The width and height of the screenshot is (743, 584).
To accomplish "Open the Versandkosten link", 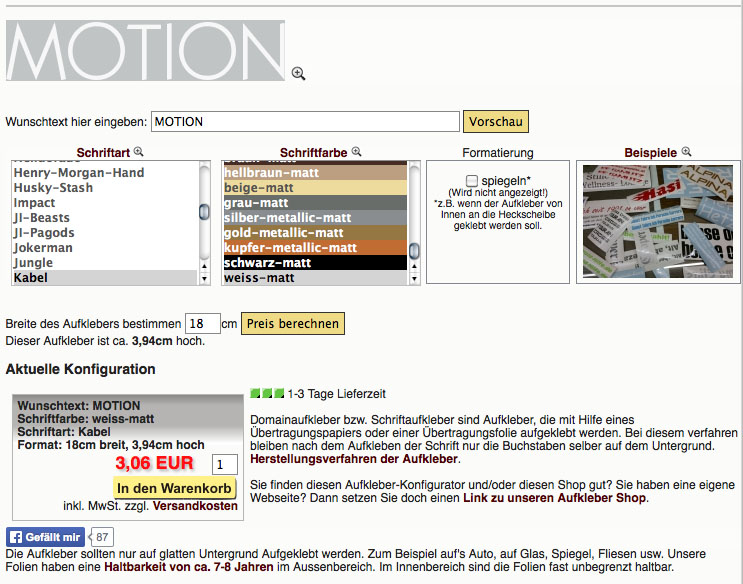I will point(195,506).
